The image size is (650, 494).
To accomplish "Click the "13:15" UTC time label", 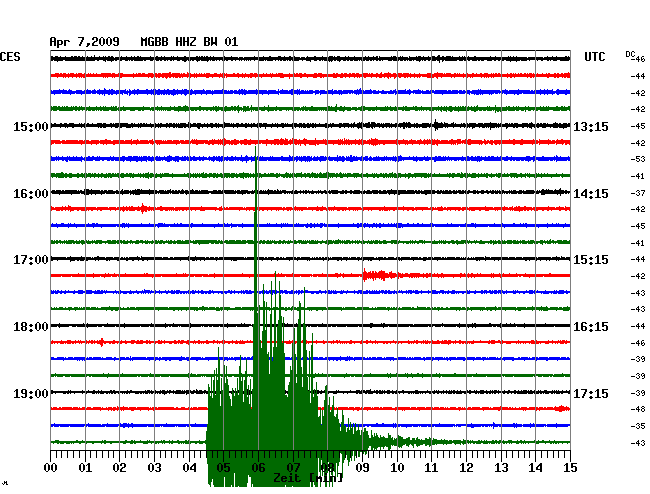I will pos(591,126).
